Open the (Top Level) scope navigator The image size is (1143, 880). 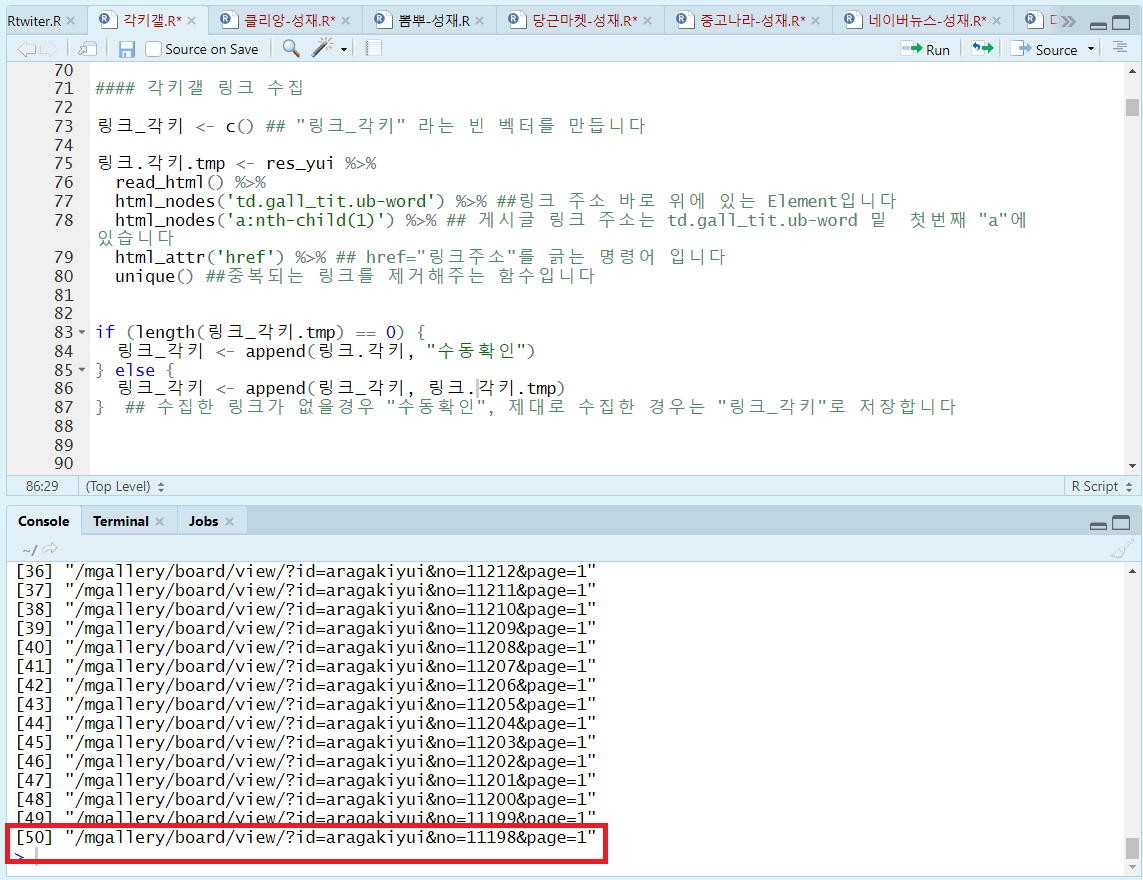125,486
